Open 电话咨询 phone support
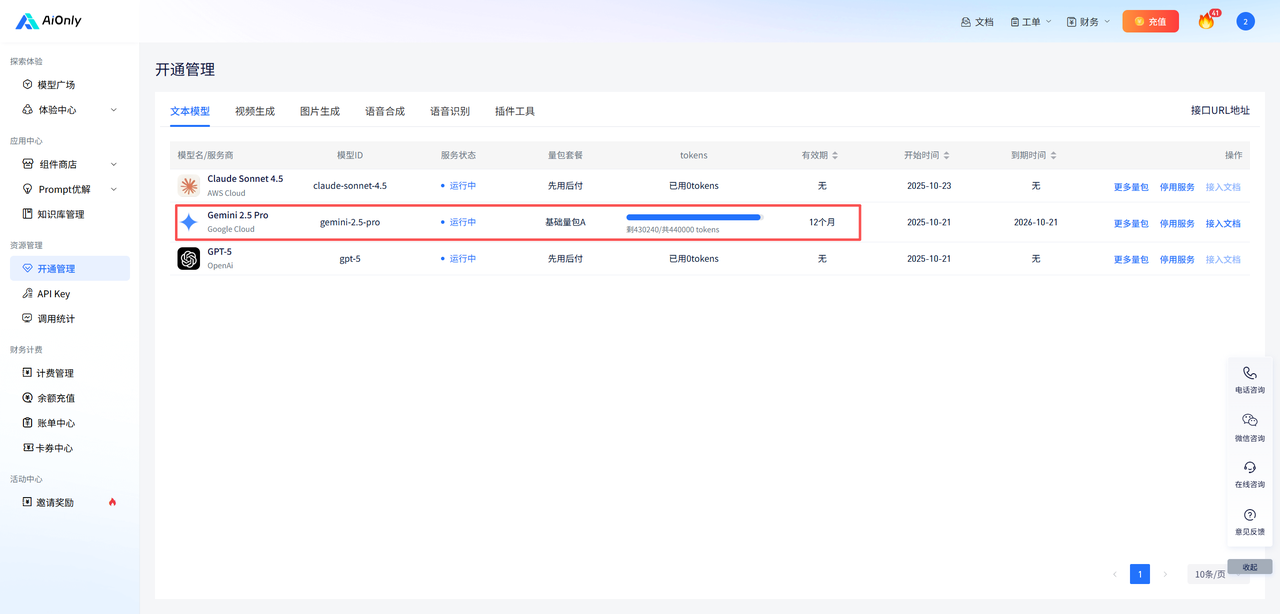This screenshot has height=614, width=1280. 1250,380
